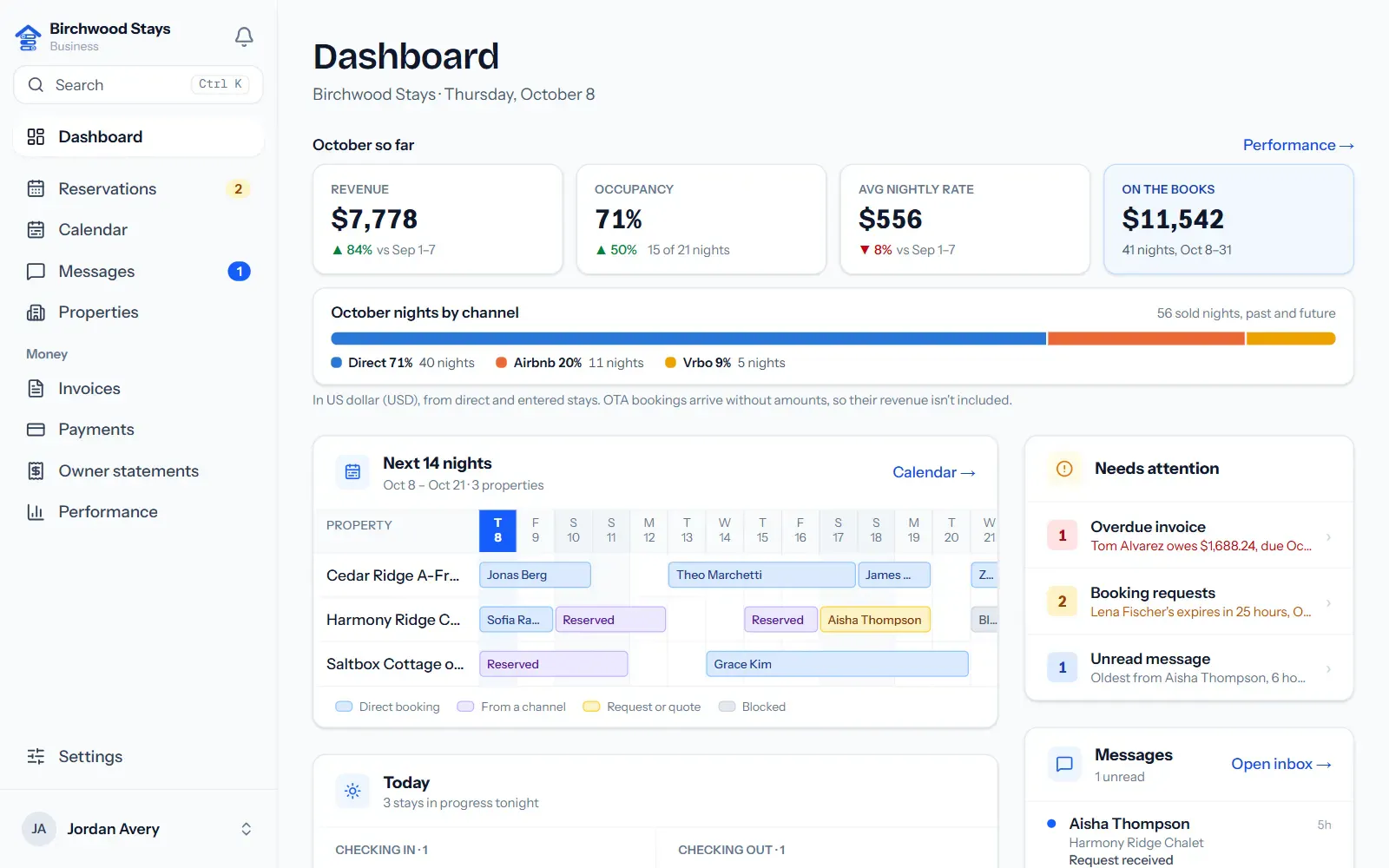This screenshot has height=868, width=1389.
Task: Click the Birchwood Stays house logo
Action: (x=28, y=37)
